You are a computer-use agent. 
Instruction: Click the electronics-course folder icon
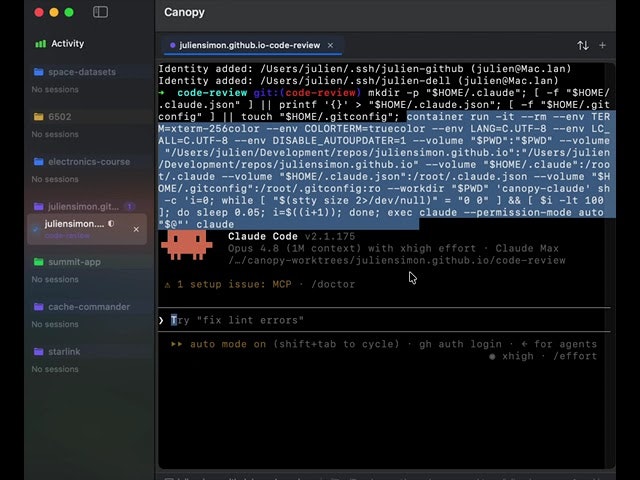point(39,162)
